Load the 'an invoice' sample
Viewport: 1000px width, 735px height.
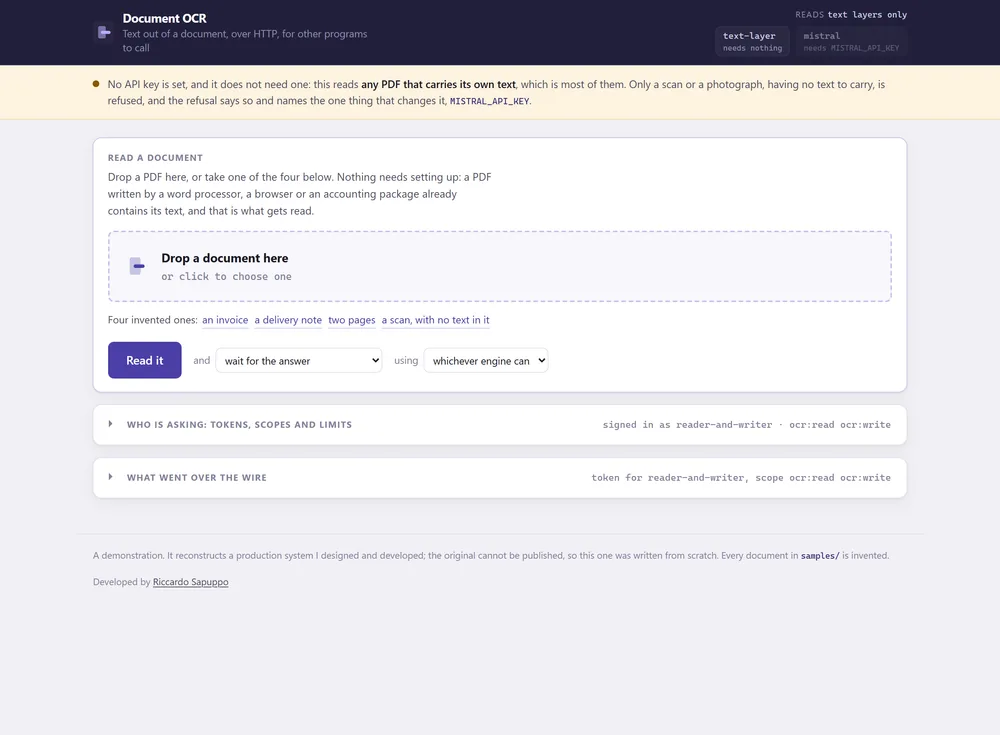[x=225, y=320]
